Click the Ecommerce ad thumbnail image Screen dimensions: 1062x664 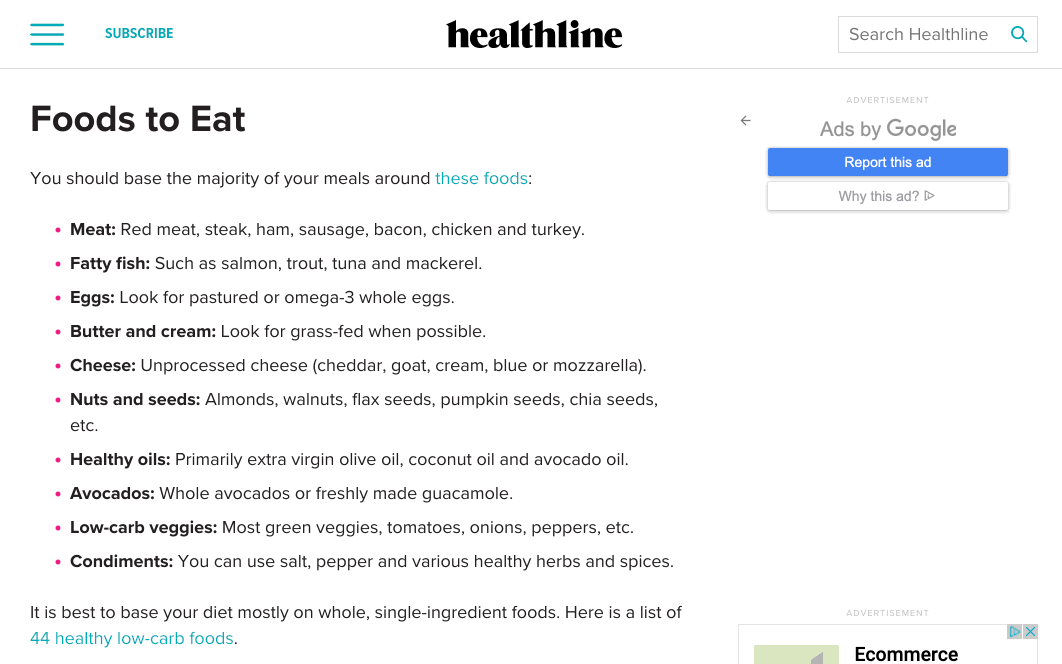796,655
